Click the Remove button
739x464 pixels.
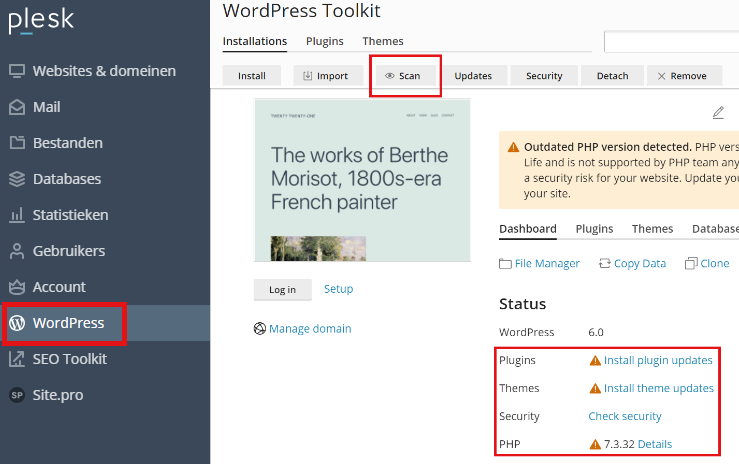tap(685, 76)
